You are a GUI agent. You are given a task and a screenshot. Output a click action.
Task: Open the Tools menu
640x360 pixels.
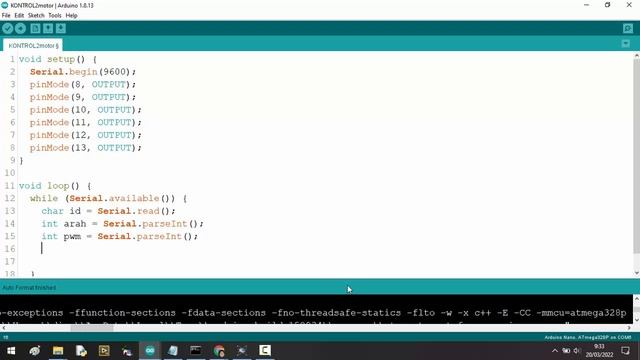55,16
